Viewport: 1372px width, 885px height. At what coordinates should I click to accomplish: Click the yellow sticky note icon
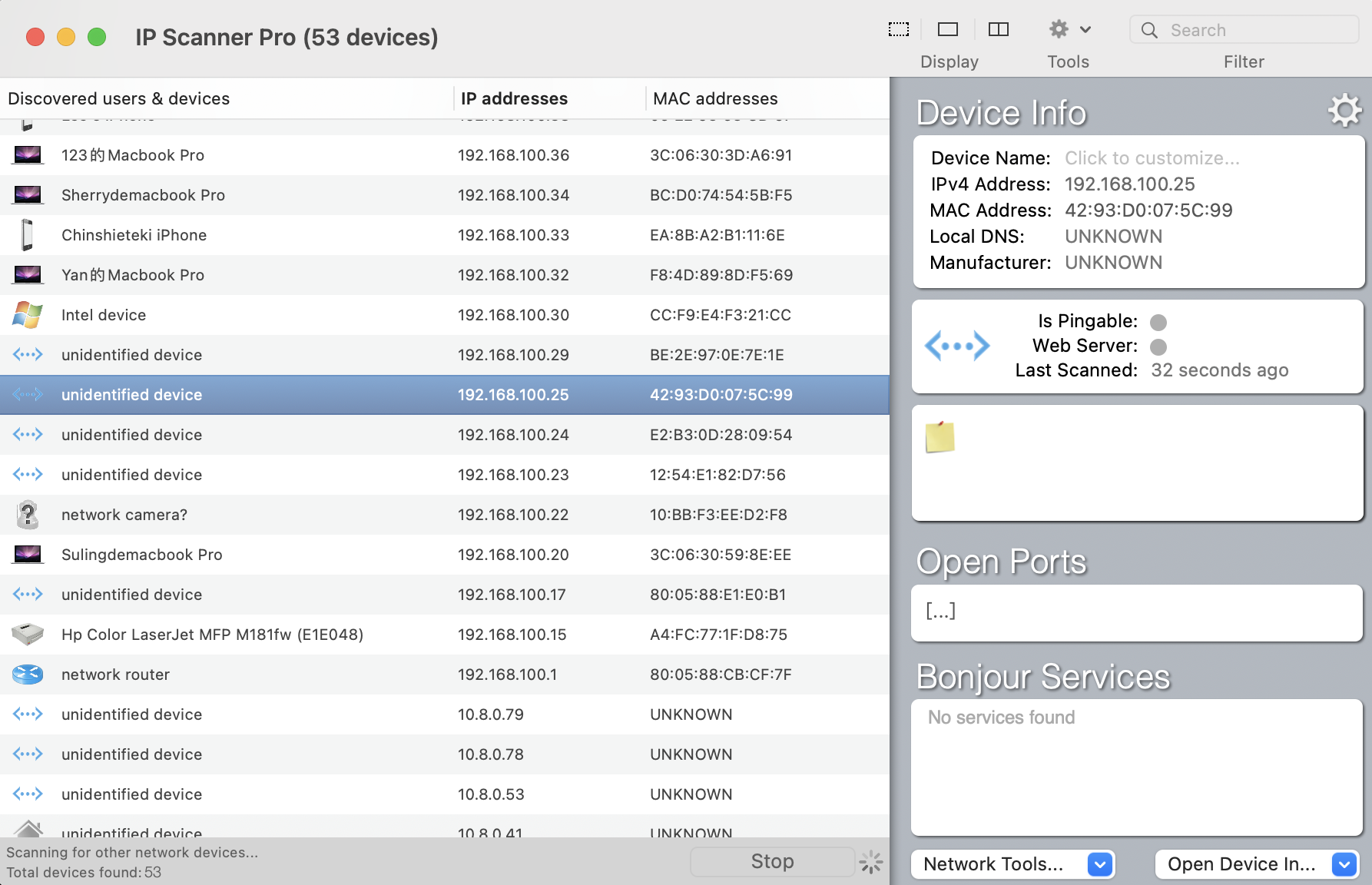coord(940,437)
